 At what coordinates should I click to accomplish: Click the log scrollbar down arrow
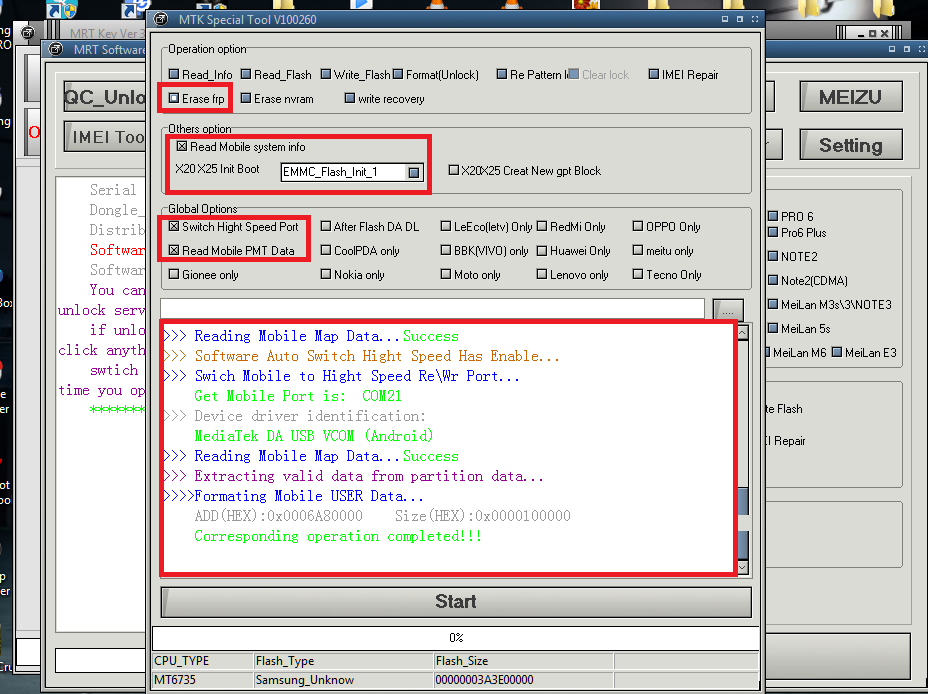pos(742,568)
